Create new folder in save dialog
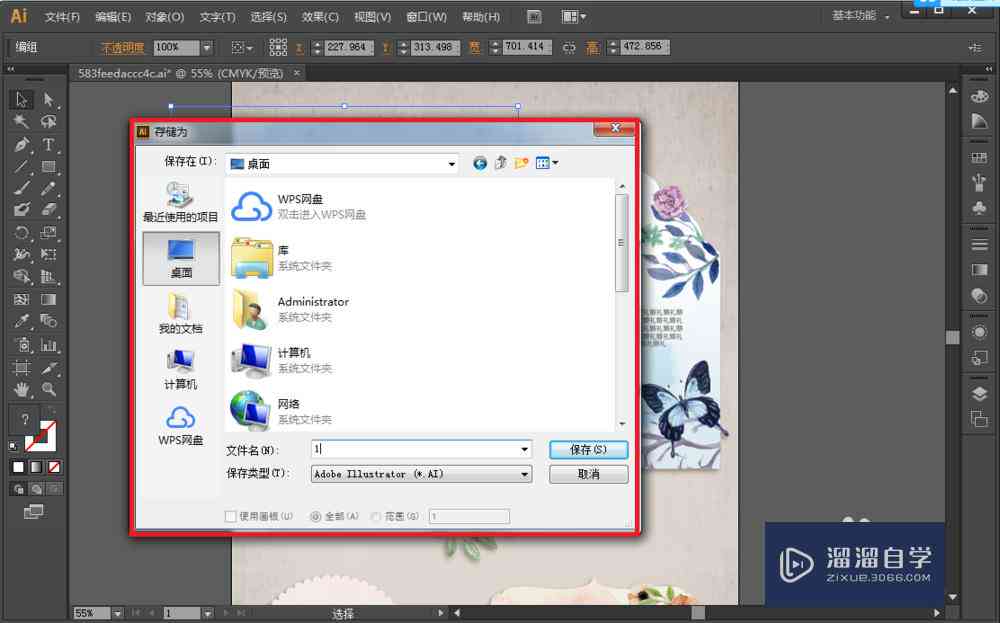The image size is (1000, 623). (x=522, y=163)
